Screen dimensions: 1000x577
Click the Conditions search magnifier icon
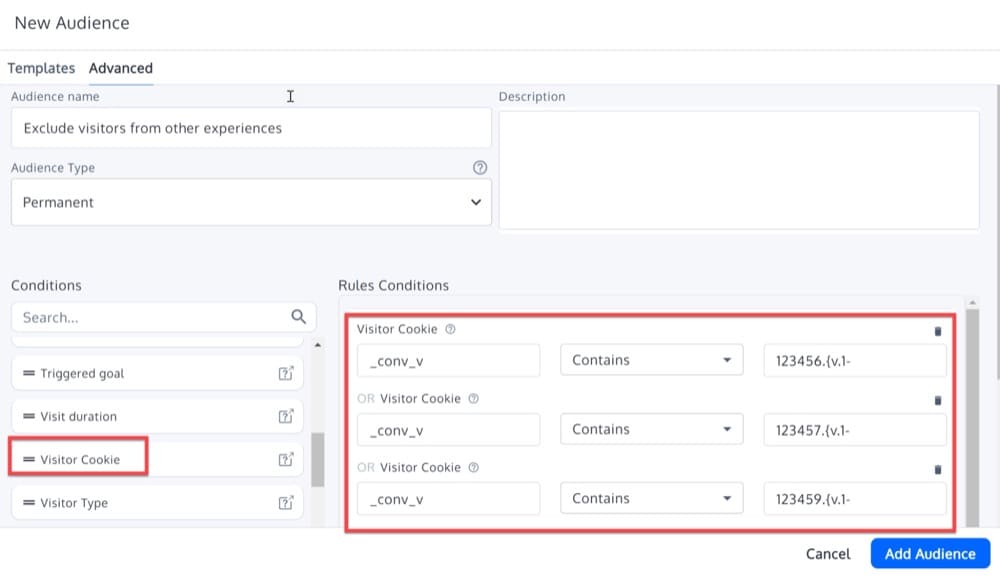tap(298, 316)
